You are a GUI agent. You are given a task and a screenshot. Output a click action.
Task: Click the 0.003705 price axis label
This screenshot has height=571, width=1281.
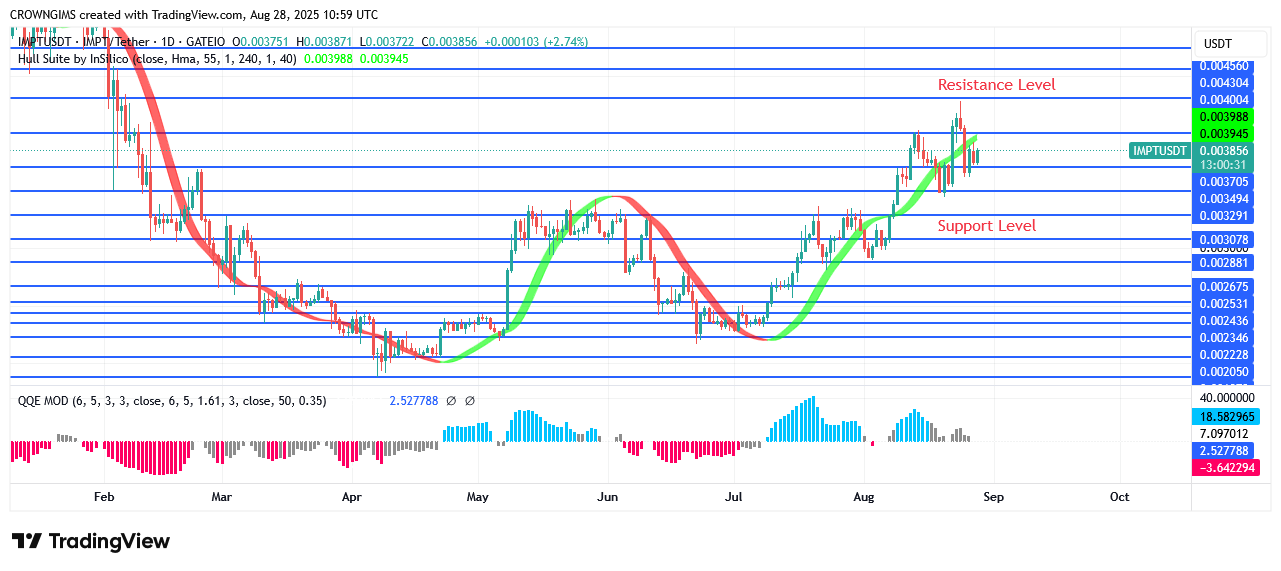click(x=1225, y=182)
